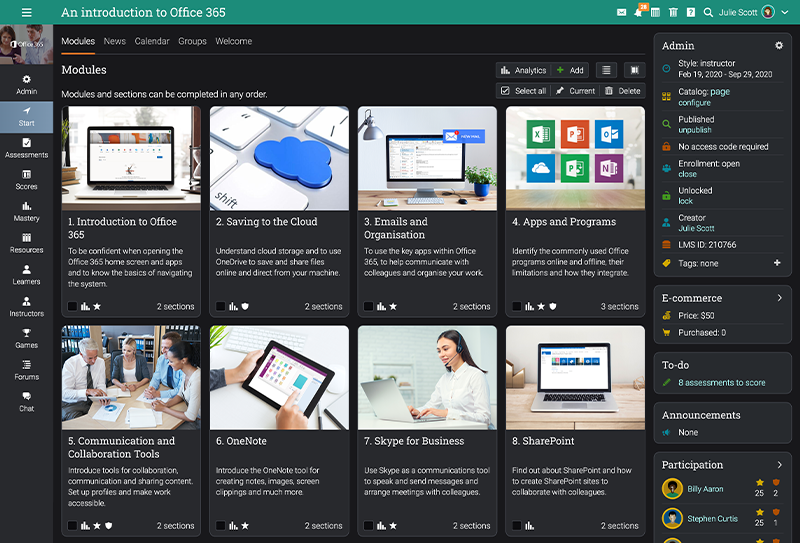Check Emails and Organisation module checkbox

[x=368, y=306]
